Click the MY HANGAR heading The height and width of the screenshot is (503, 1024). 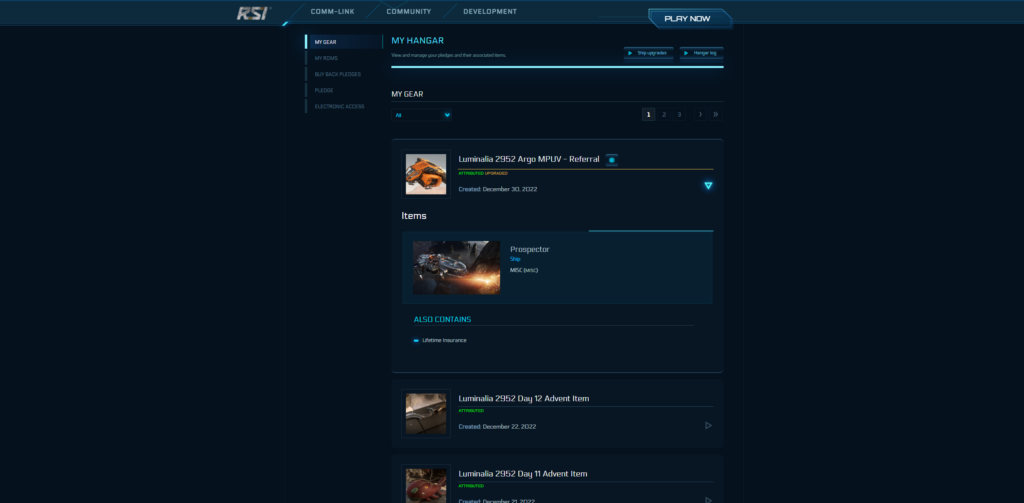(x=417, y=41)
